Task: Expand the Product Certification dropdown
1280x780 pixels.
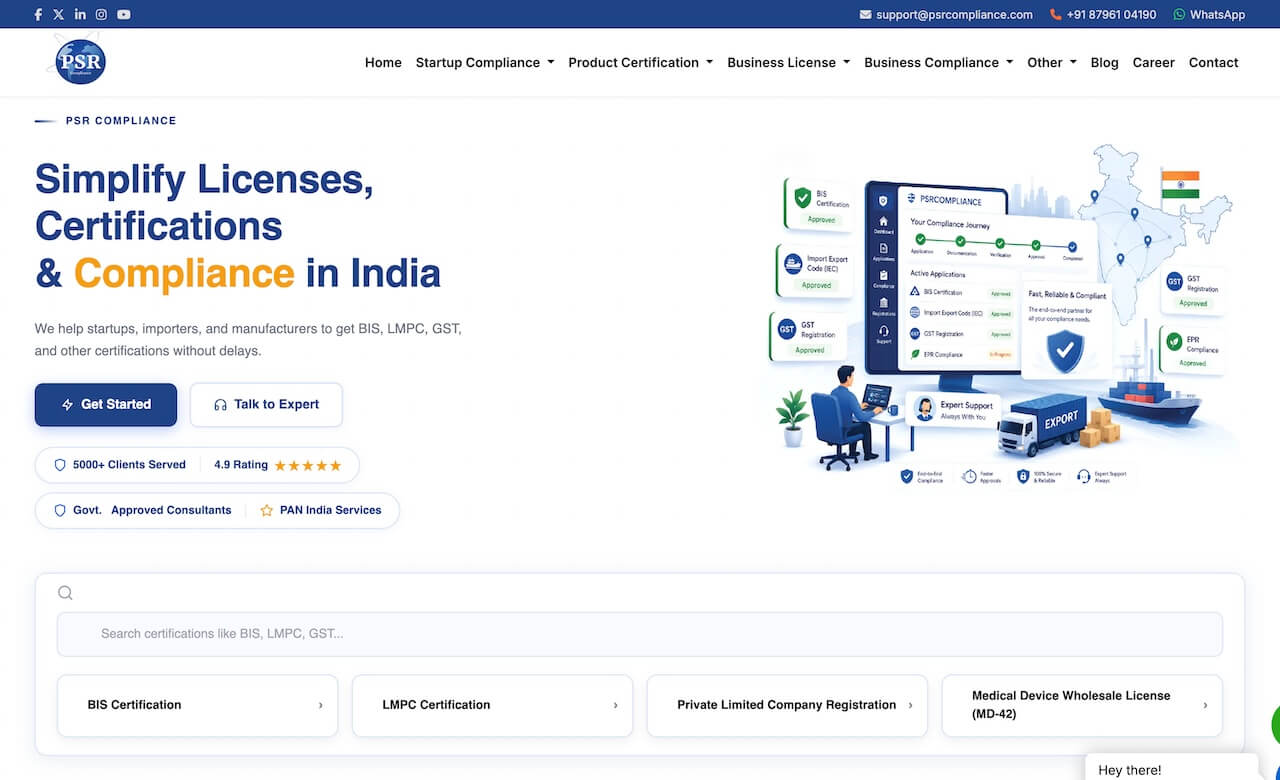Action: [641, 62]
